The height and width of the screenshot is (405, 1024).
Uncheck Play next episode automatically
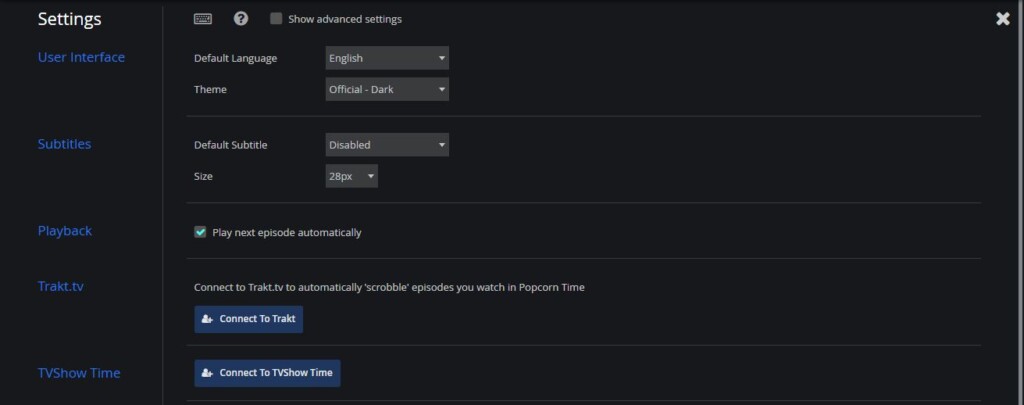[200, 232]
